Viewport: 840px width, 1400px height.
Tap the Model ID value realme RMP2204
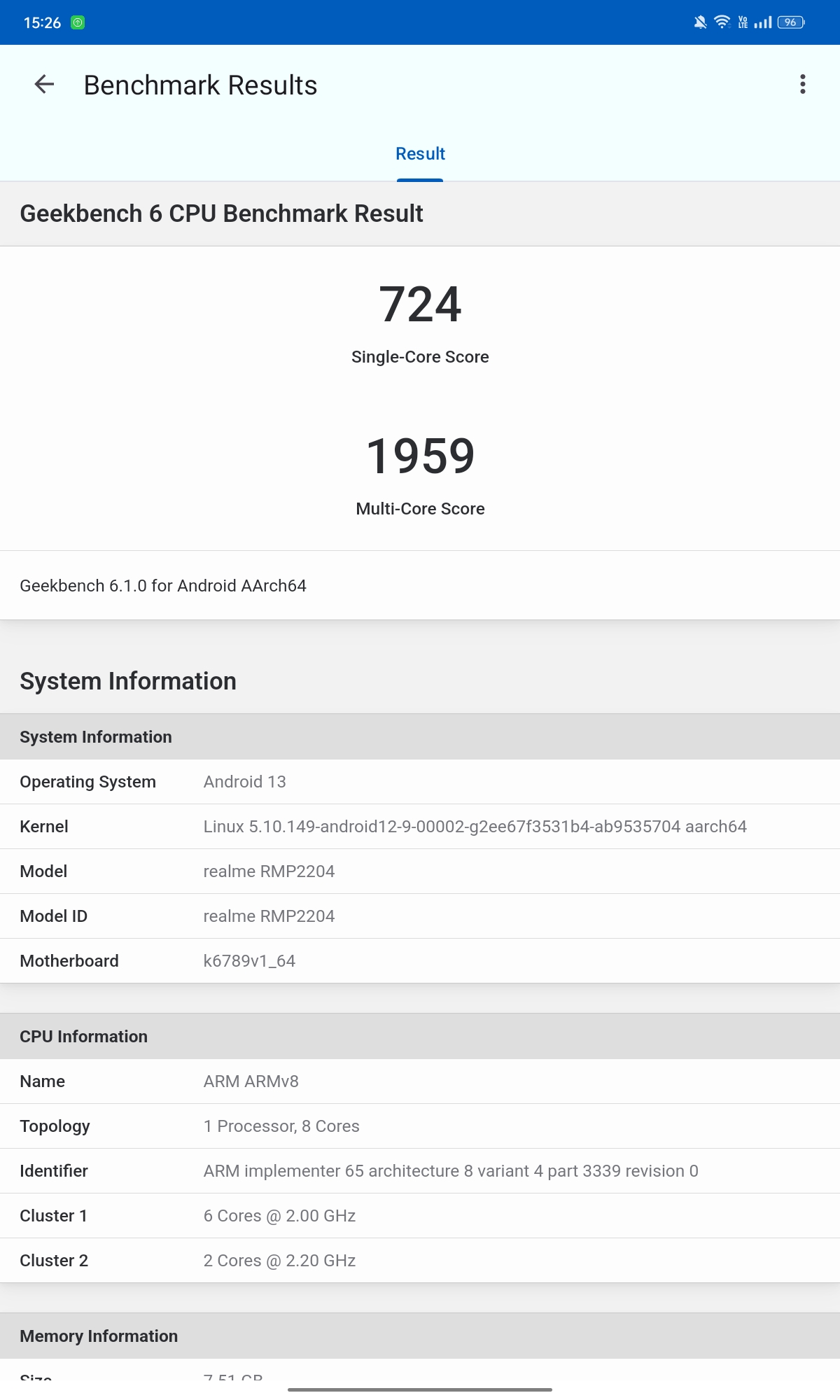point(269,916)
